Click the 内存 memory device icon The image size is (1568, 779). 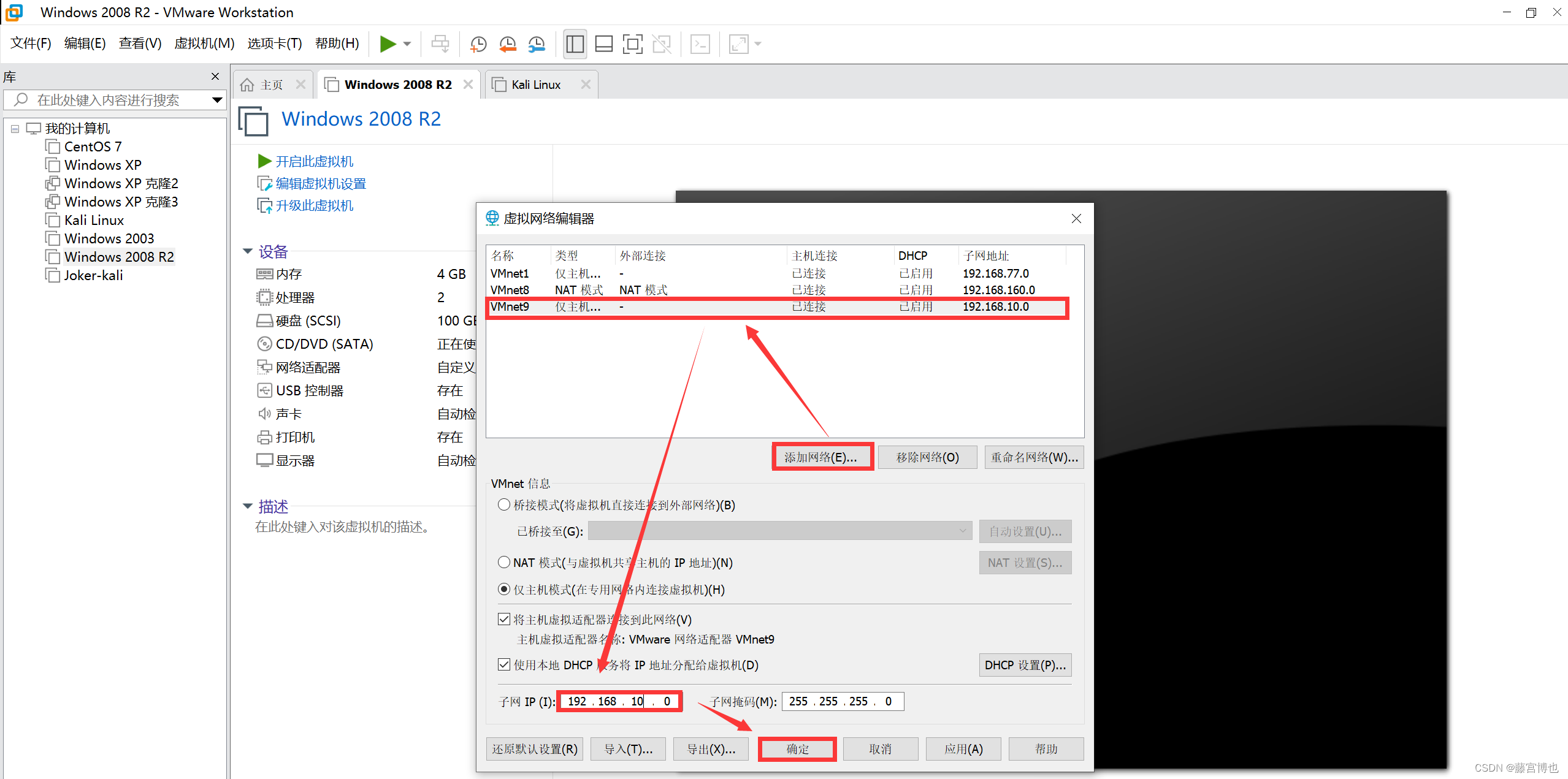coord(264,274)
